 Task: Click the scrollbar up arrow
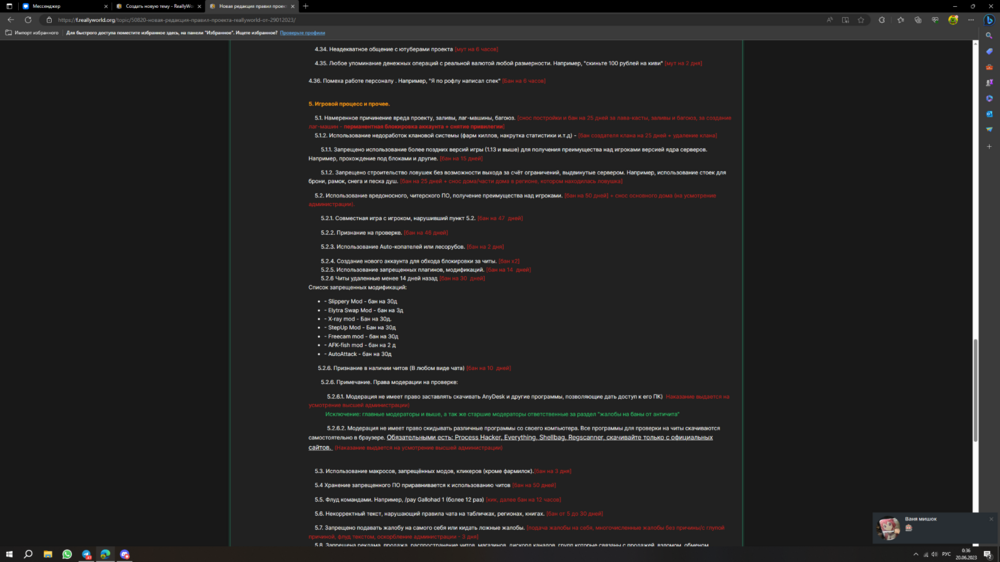975,43
